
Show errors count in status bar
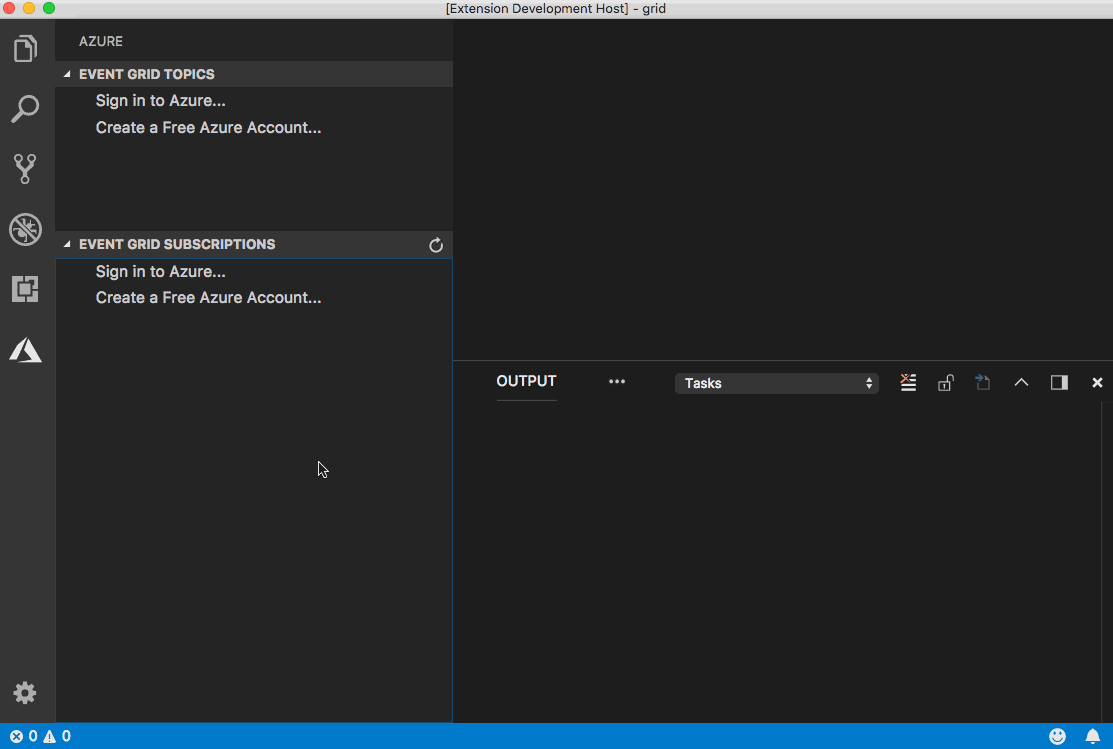click(23, 736)
